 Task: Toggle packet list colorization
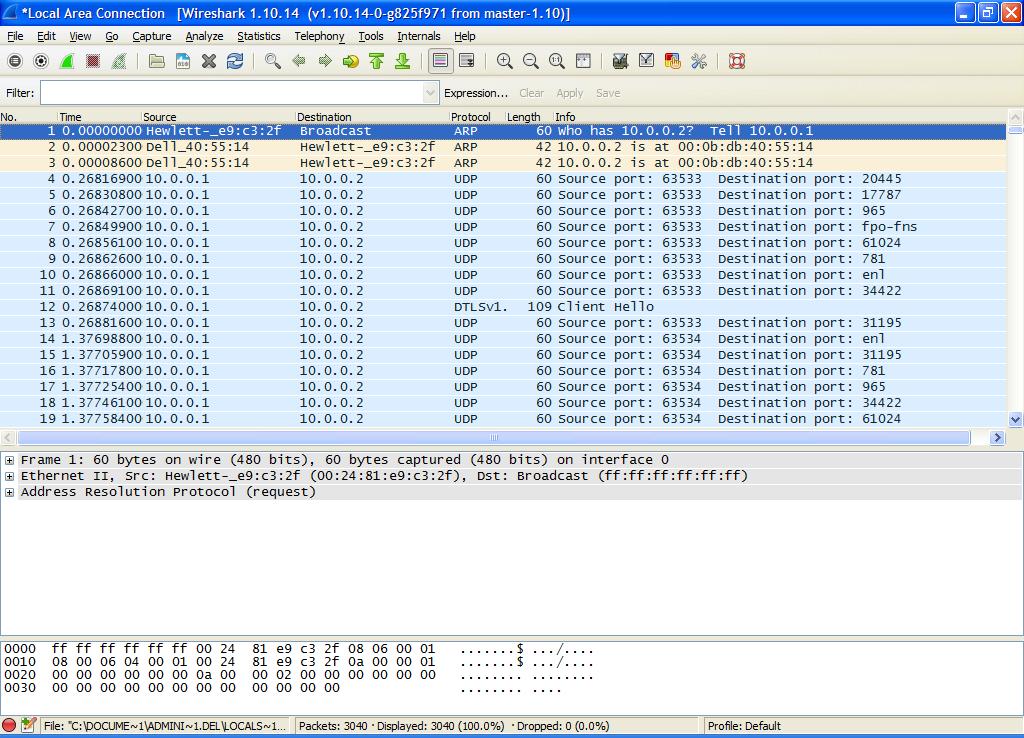coord(438,60)
